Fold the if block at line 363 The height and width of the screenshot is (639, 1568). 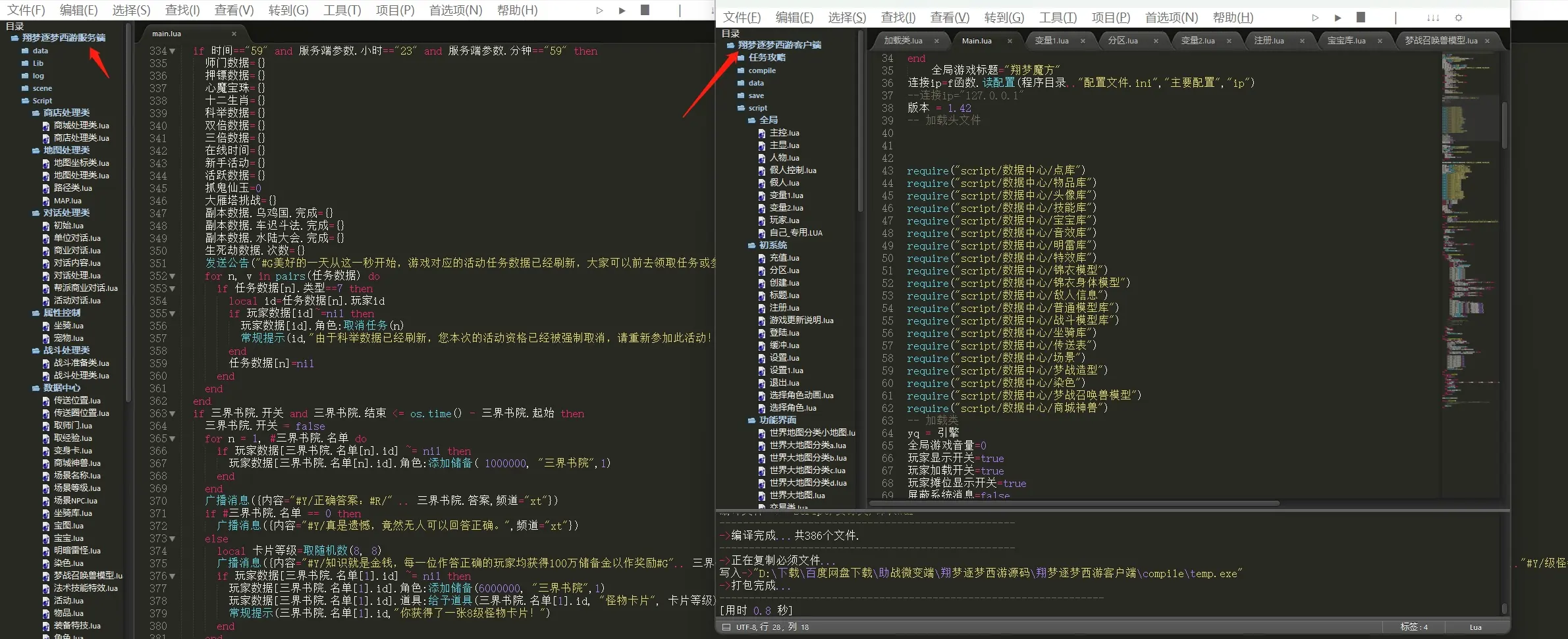(173, 414)
